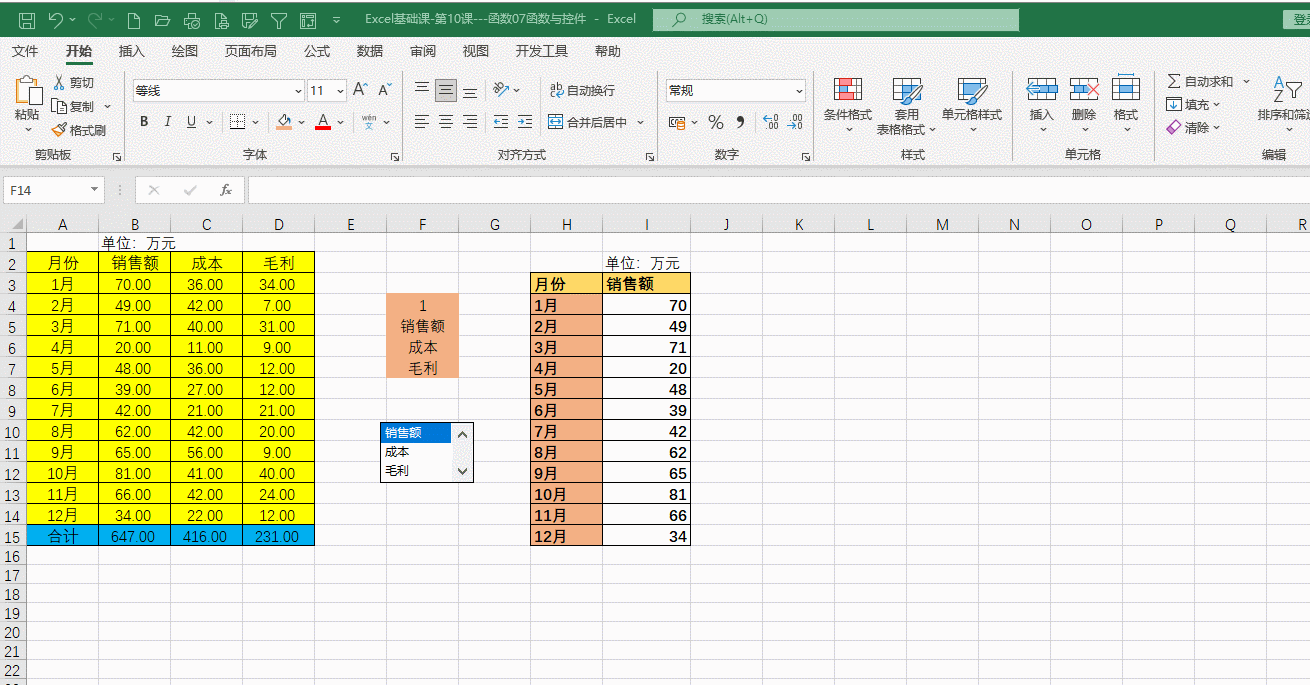This screenshot has width=1310, height=685.
Task: Toggle align text left
Action: (x=422, y=122)
